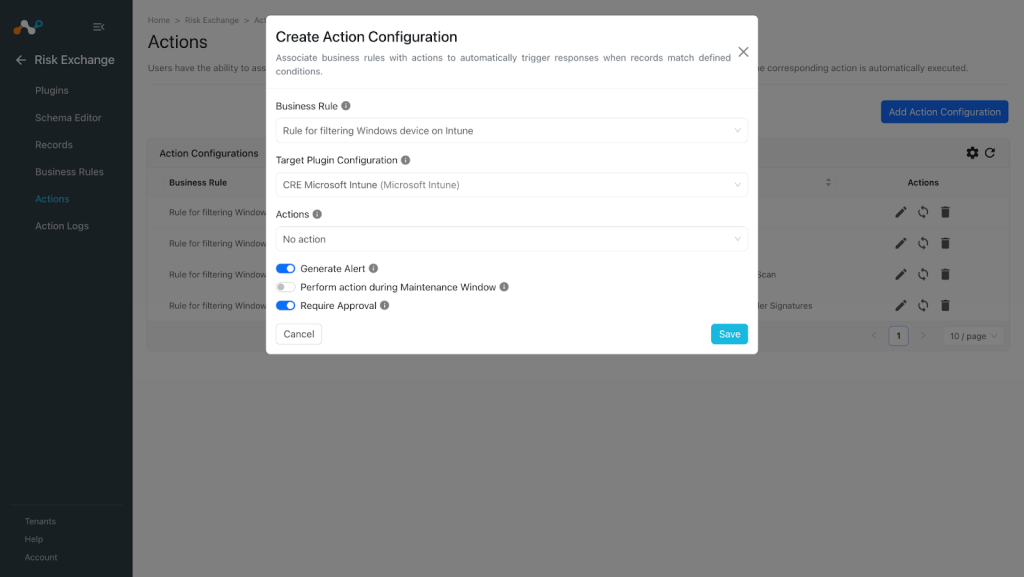Collapse sidebar using the menu fold icon
The image size is (1024, 577).
pos(99,27)
